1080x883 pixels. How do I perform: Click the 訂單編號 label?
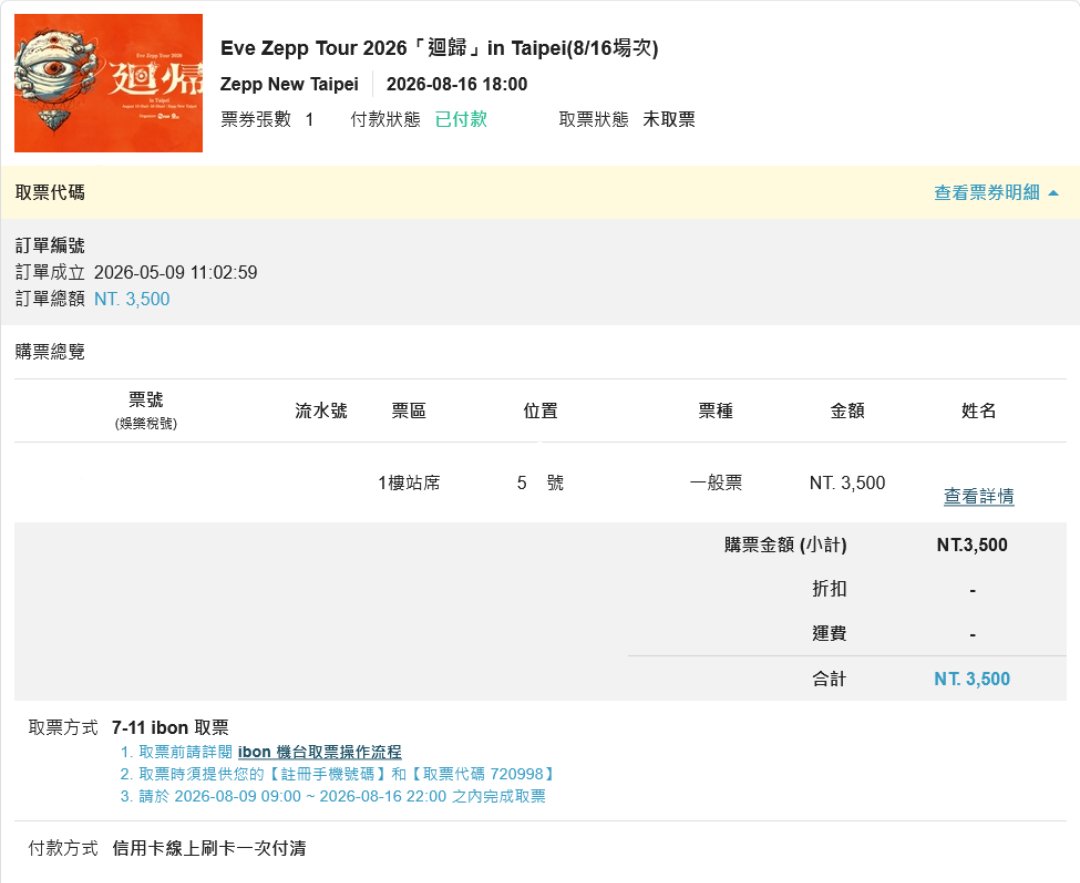tap(50, 246)
